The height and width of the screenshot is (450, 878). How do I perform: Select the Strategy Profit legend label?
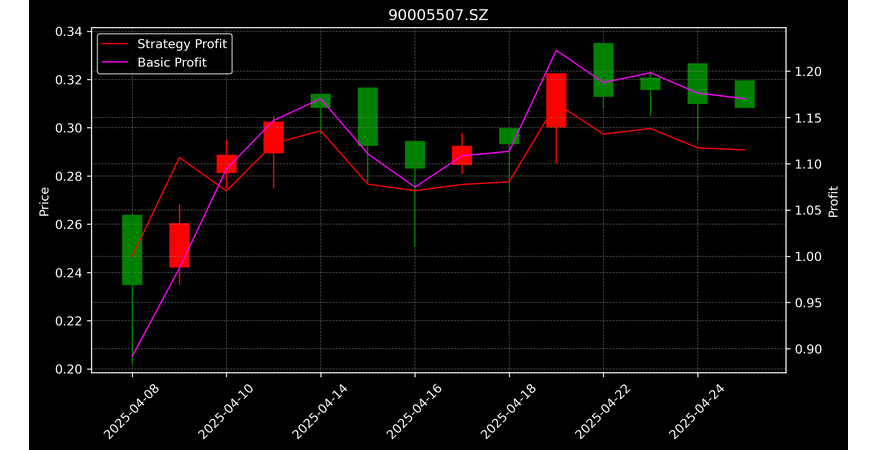pyautogui.click(x=182, y=44)
